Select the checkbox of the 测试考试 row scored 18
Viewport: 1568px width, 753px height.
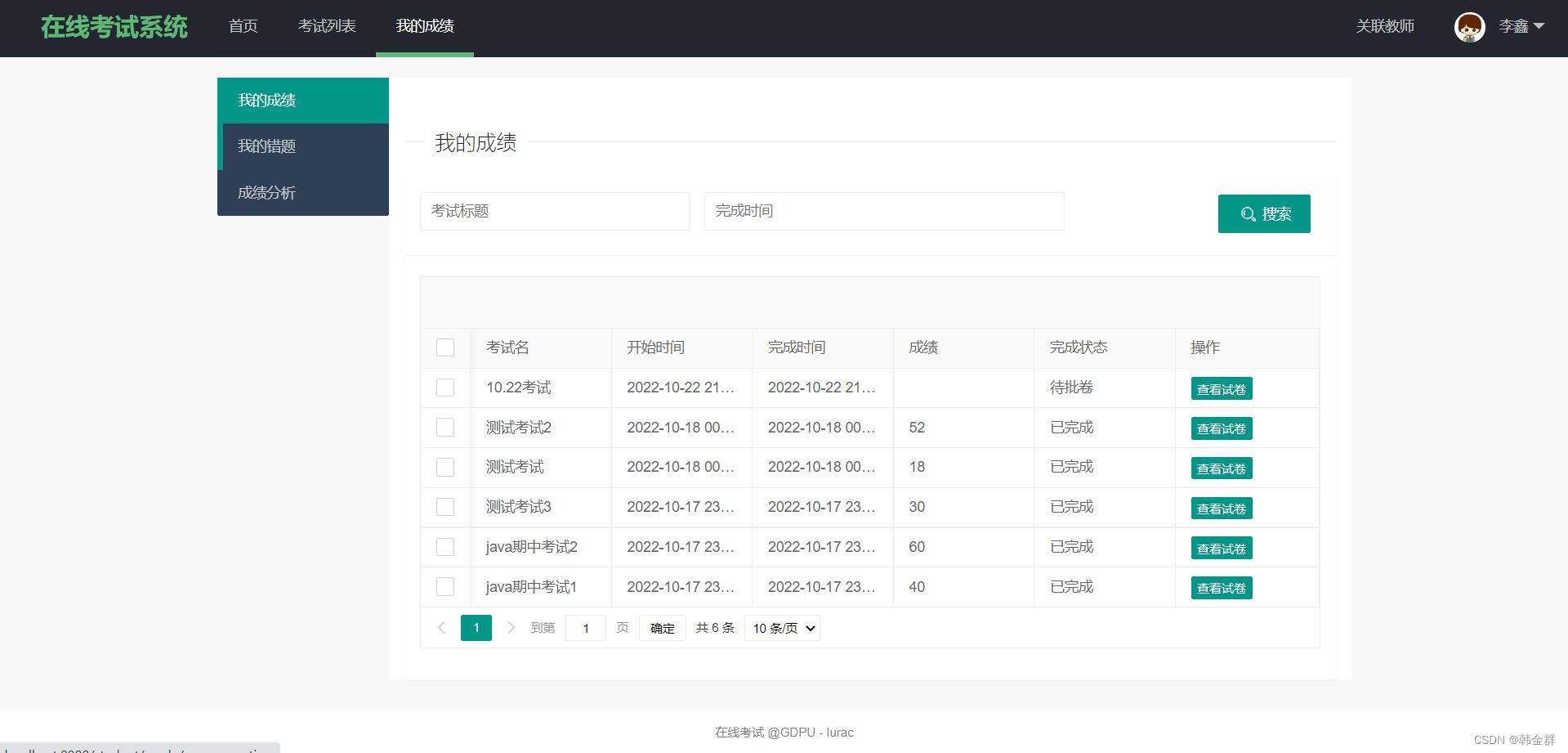pos(445,467)
